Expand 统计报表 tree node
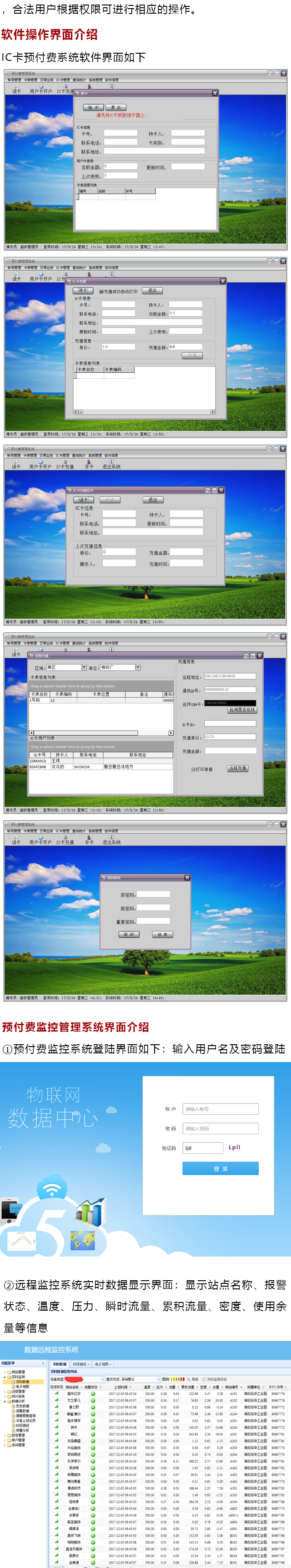The height and width of the screenshot is (1568, 291). point(5,1396)
